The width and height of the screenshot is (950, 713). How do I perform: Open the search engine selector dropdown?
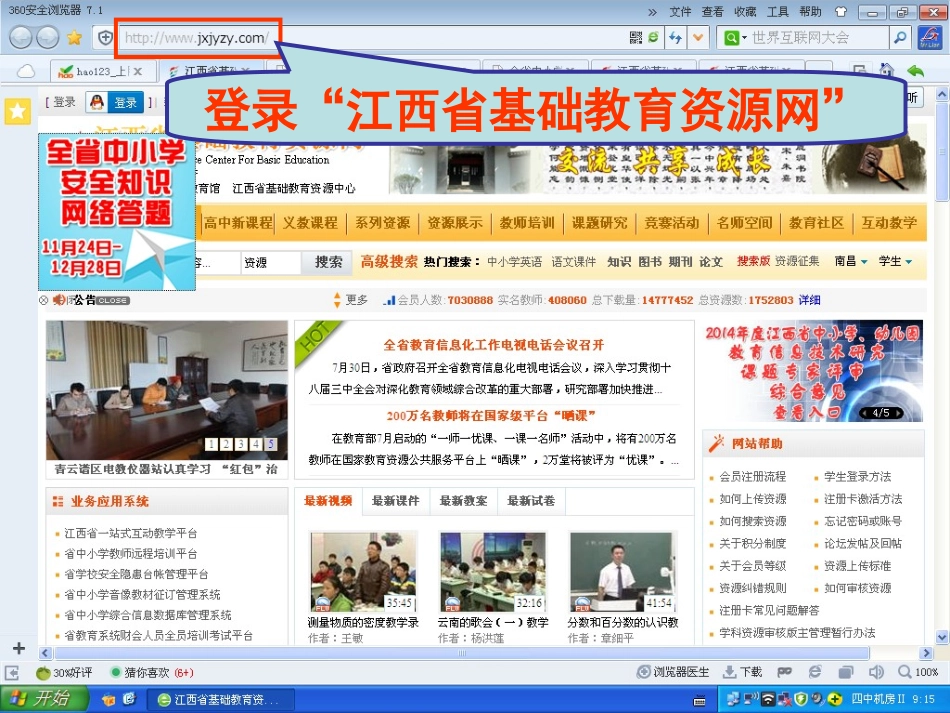click(x=736, y=38)
